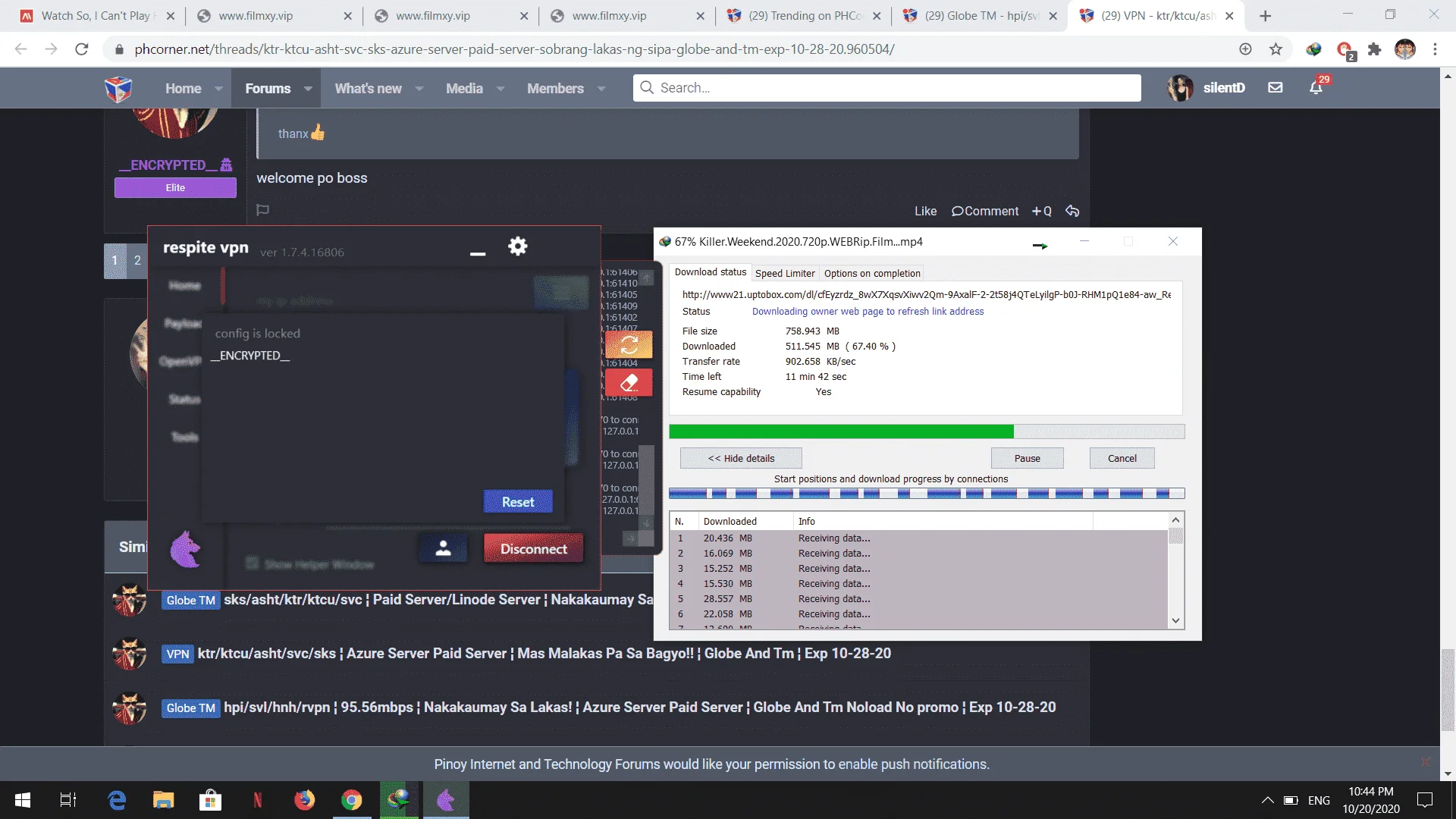Open Firefox from the taskbar
The width and height of the screenshot is (1456, 819).
(x=305, y=800)
